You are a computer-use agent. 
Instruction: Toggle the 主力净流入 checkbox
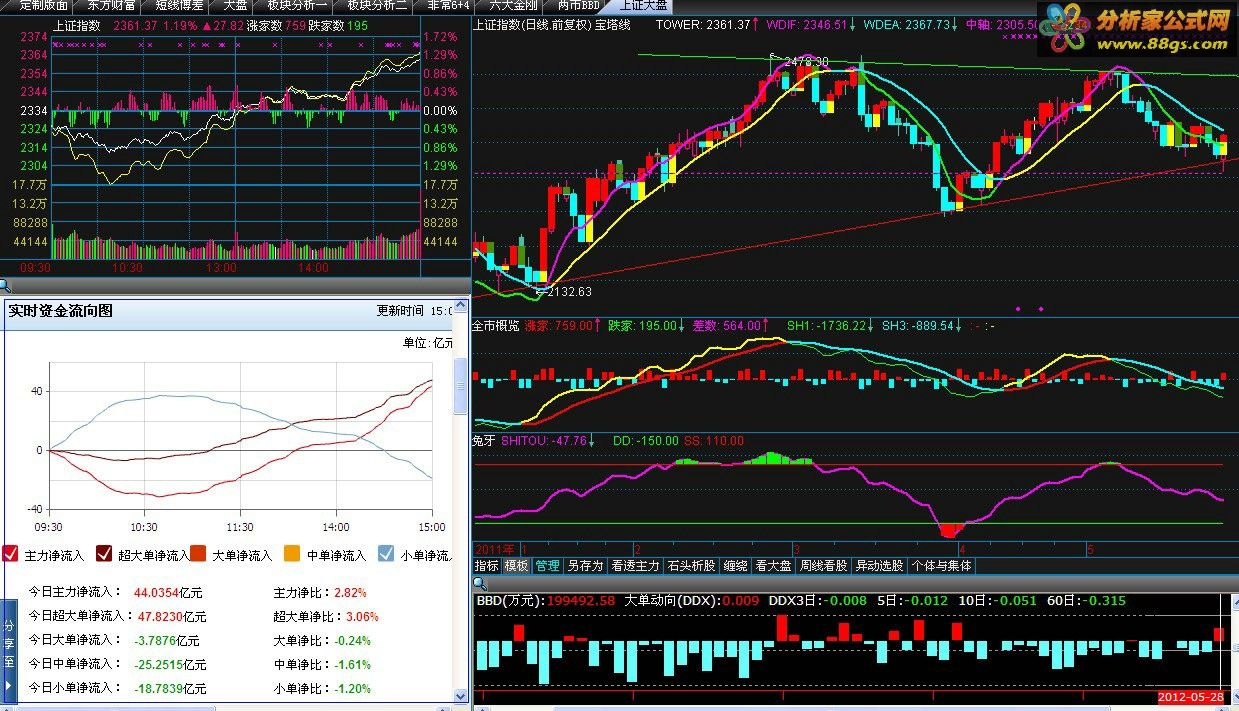[x=11, y=554]
